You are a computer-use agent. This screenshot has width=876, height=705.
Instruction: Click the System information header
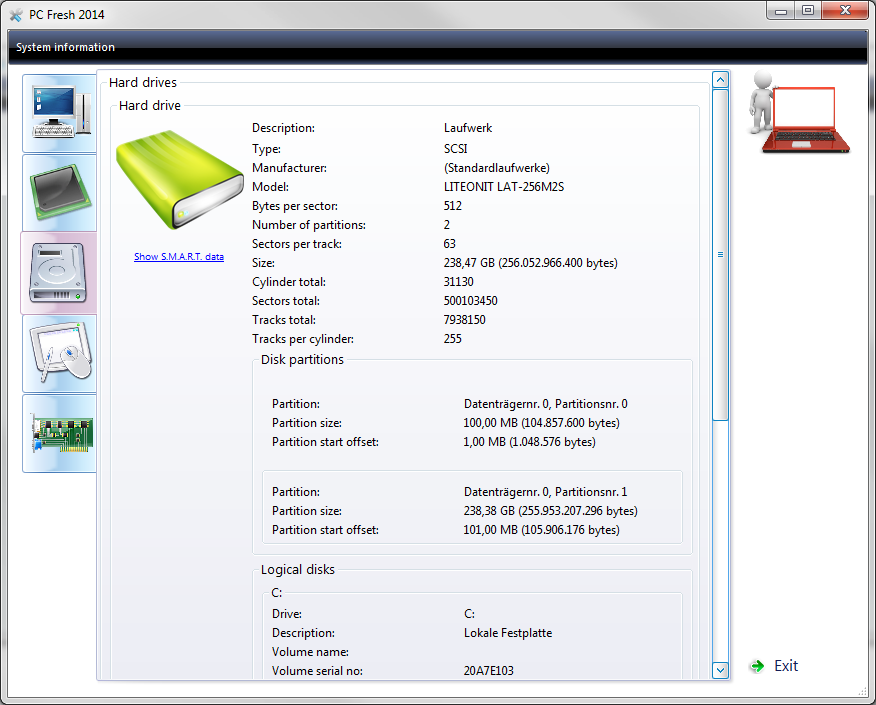click(x=65, y=47)
